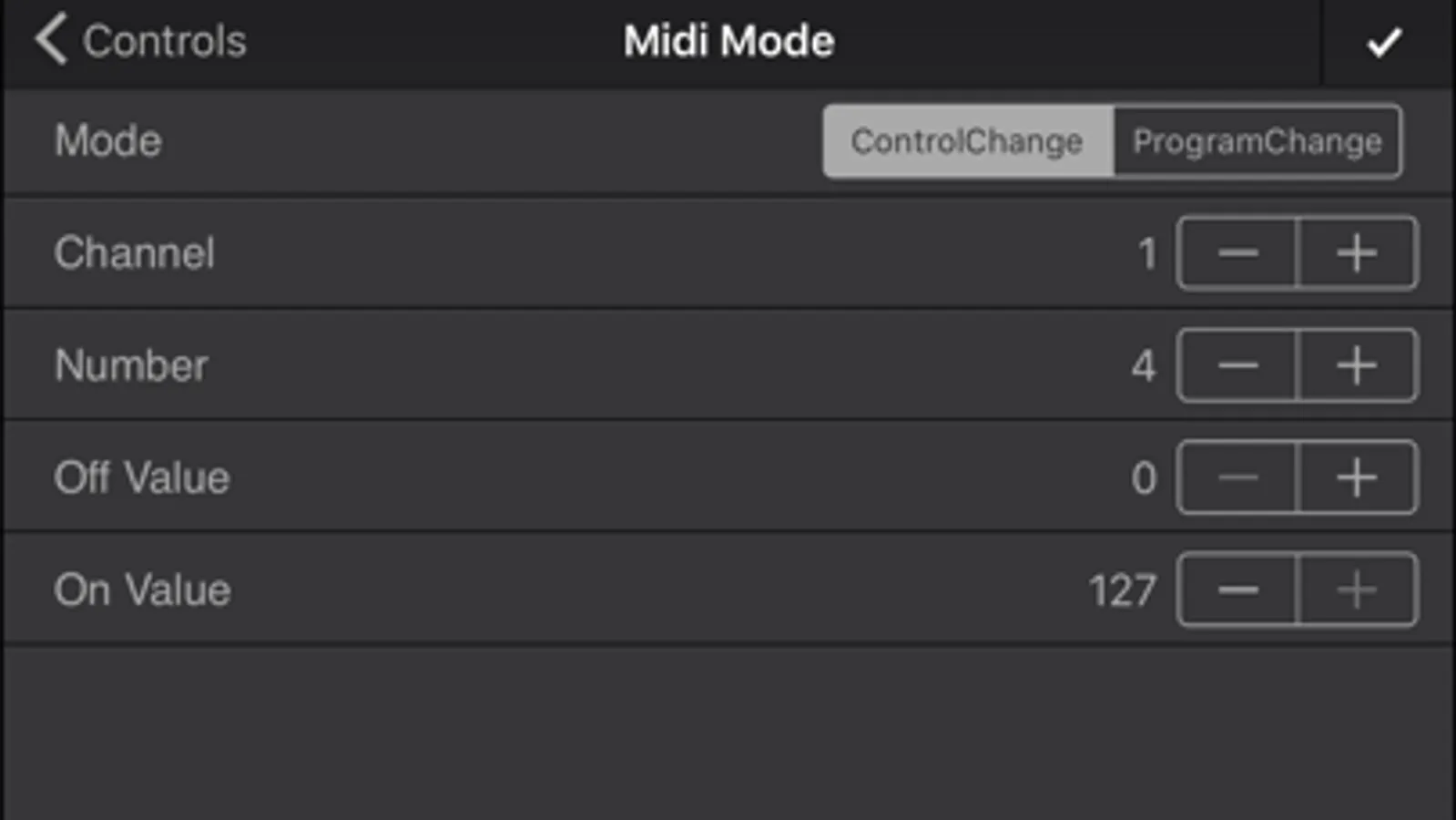
Task: Increase the Channel value with plus
Action: (1357, 253)
